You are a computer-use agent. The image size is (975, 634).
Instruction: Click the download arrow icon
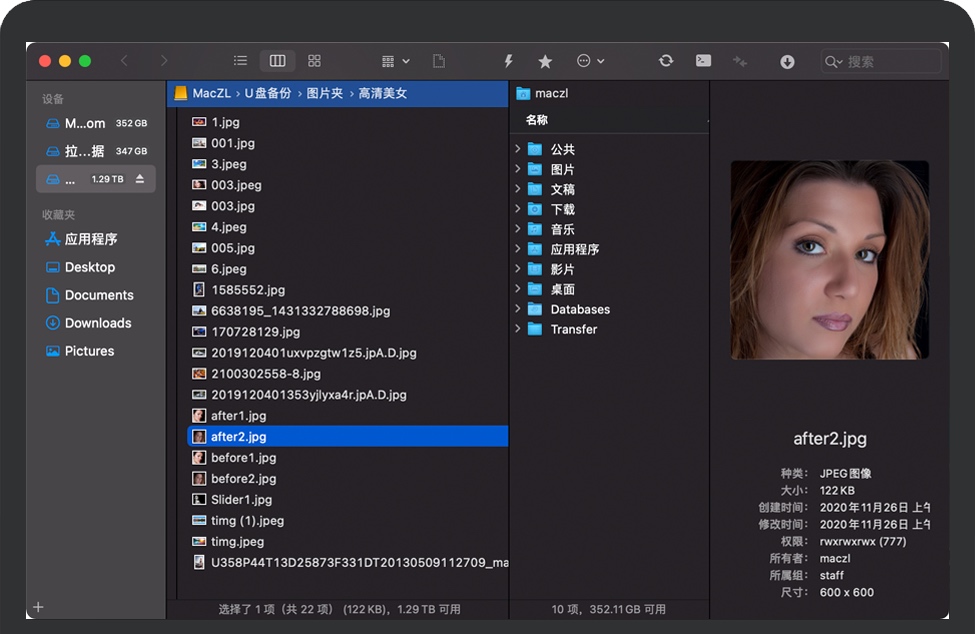pyautogui.click(x=787, y=61)
